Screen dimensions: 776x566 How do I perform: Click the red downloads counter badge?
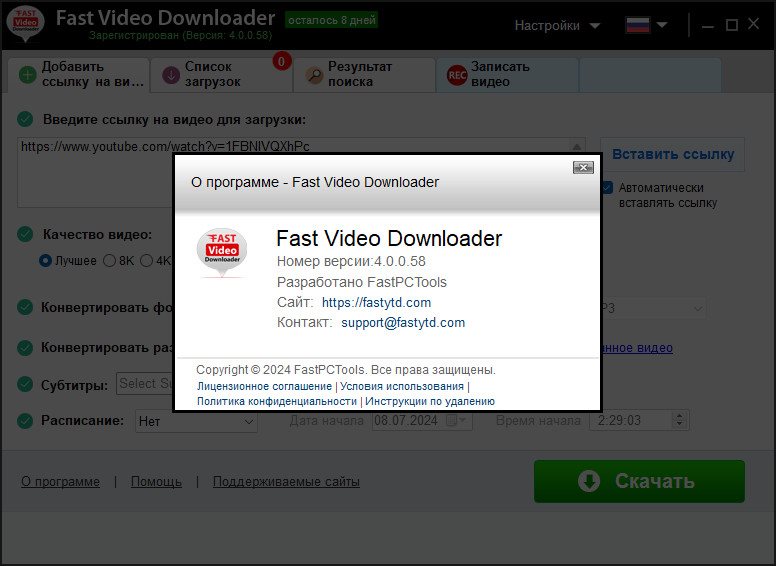point(282,61)
